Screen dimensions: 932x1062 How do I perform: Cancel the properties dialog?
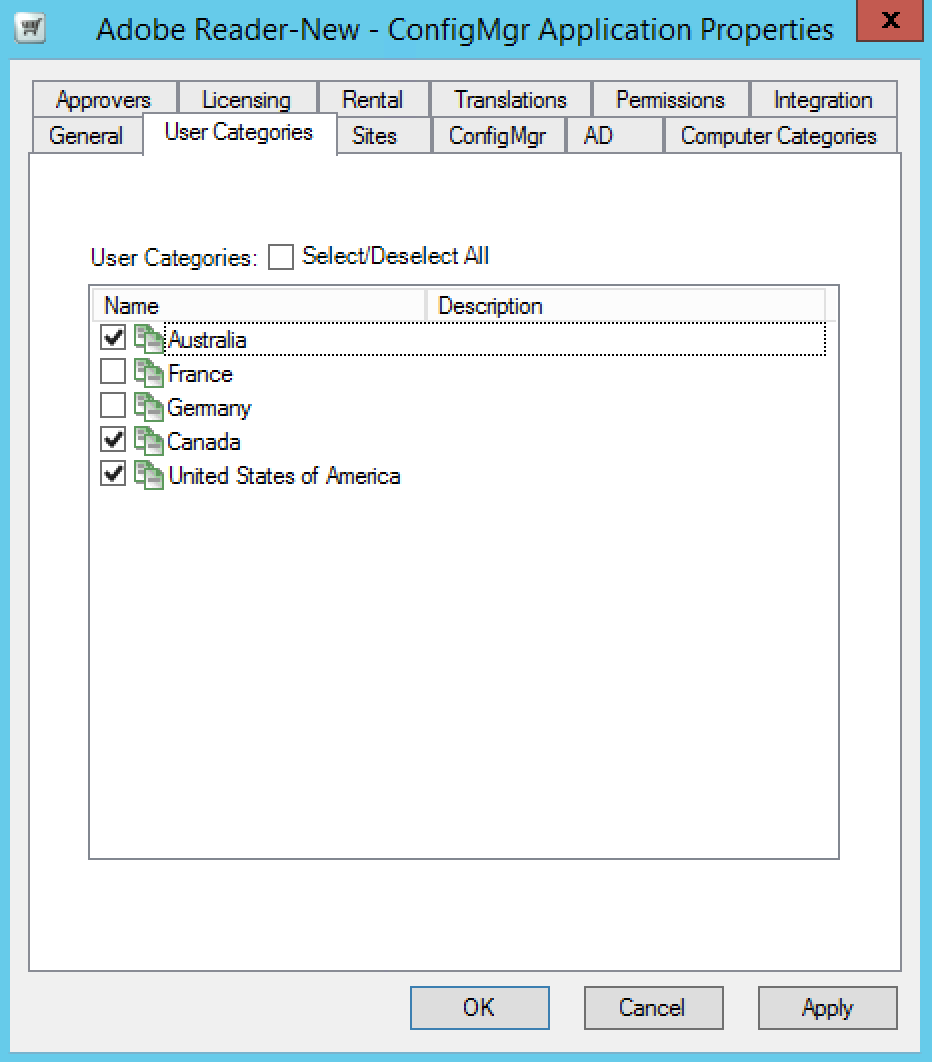coord(653,1008)
